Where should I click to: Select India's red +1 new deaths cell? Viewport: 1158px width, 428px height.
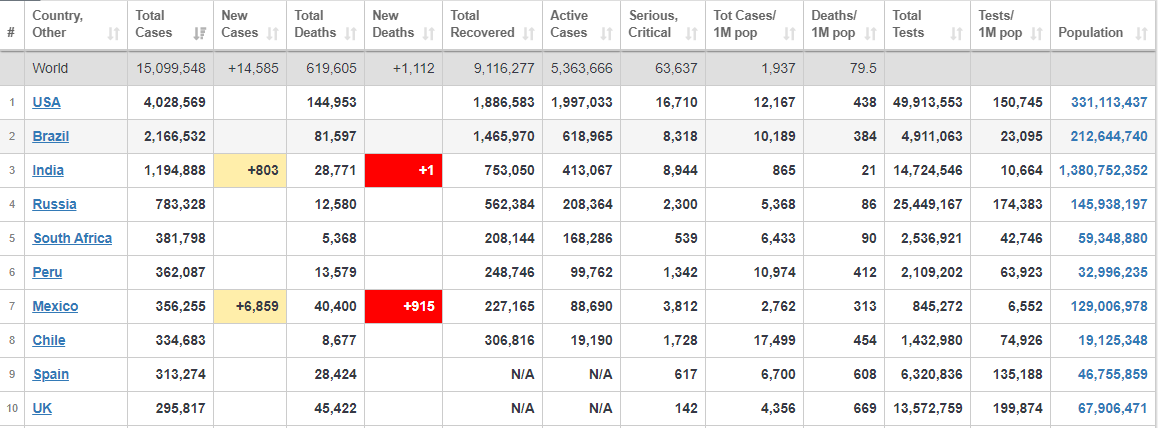[x=403, y=170]
